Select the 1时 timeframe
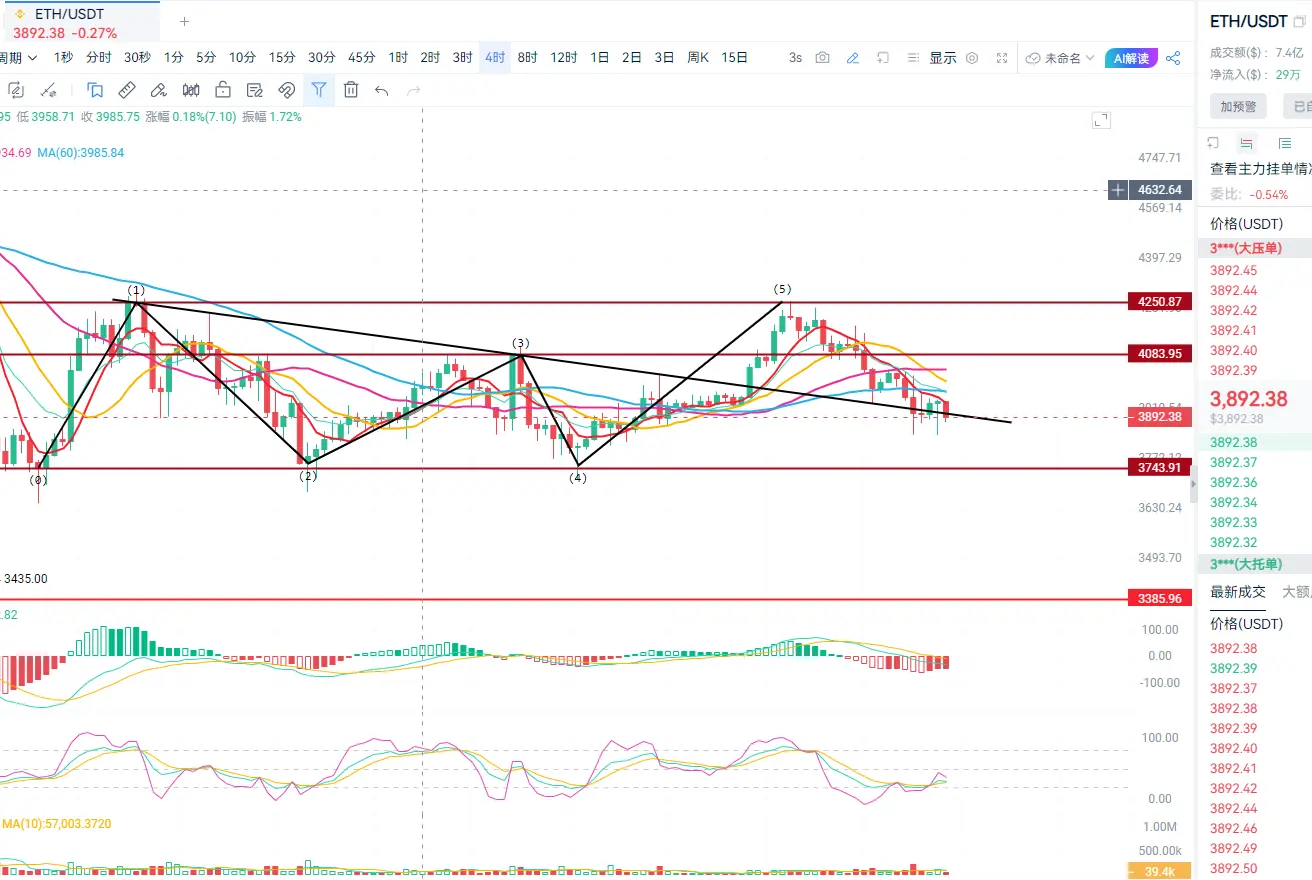The width and height of the screenshot is (1312, 880). pyautogui.click(x=398, y=58)
